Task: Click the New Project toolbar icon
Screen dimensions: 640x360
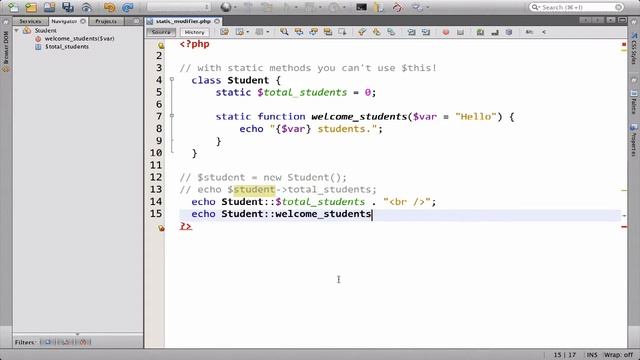Action: point(31,7)
